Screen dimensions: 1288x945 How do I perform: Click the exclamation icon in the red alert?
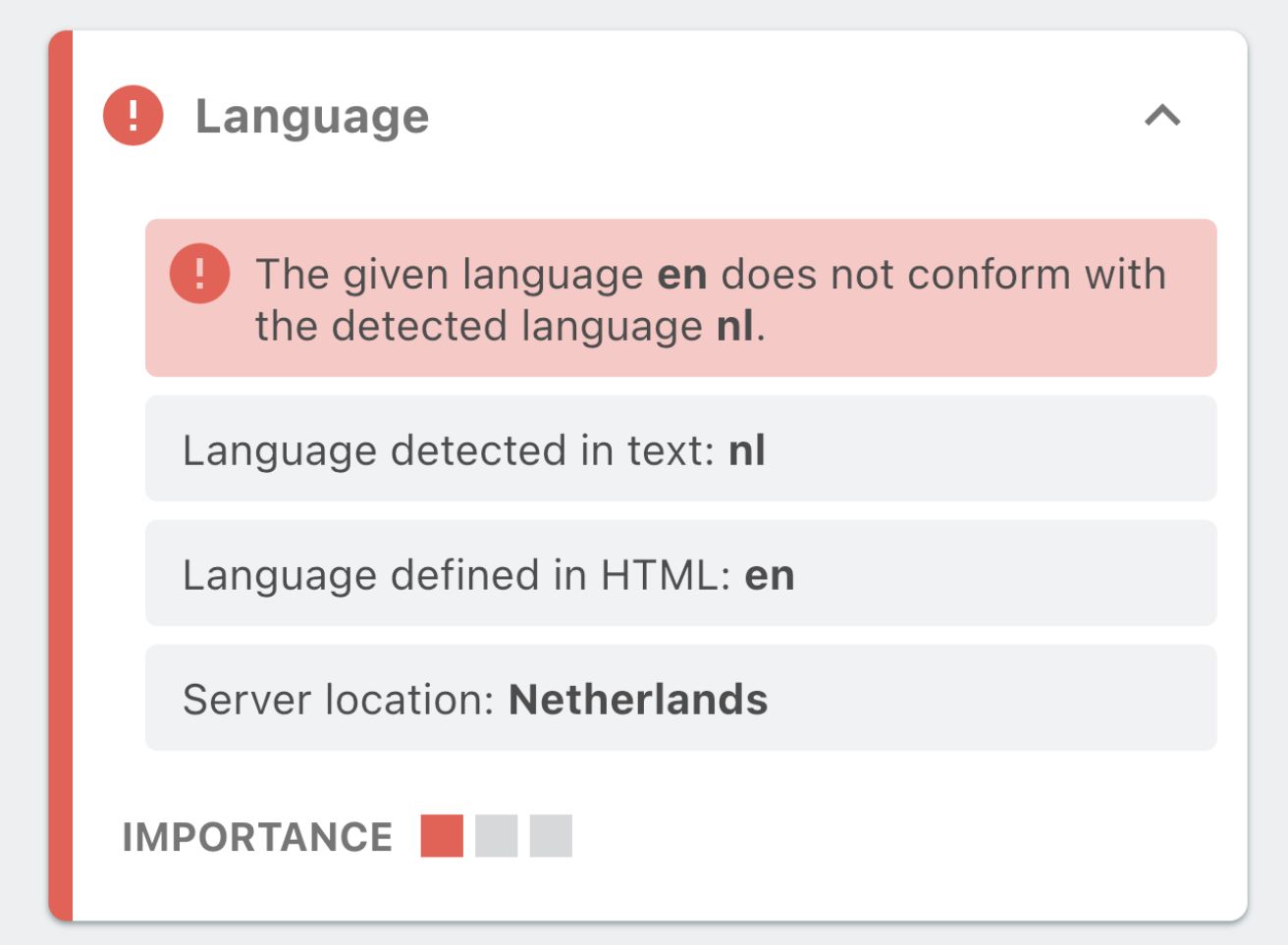click(199, 273)
